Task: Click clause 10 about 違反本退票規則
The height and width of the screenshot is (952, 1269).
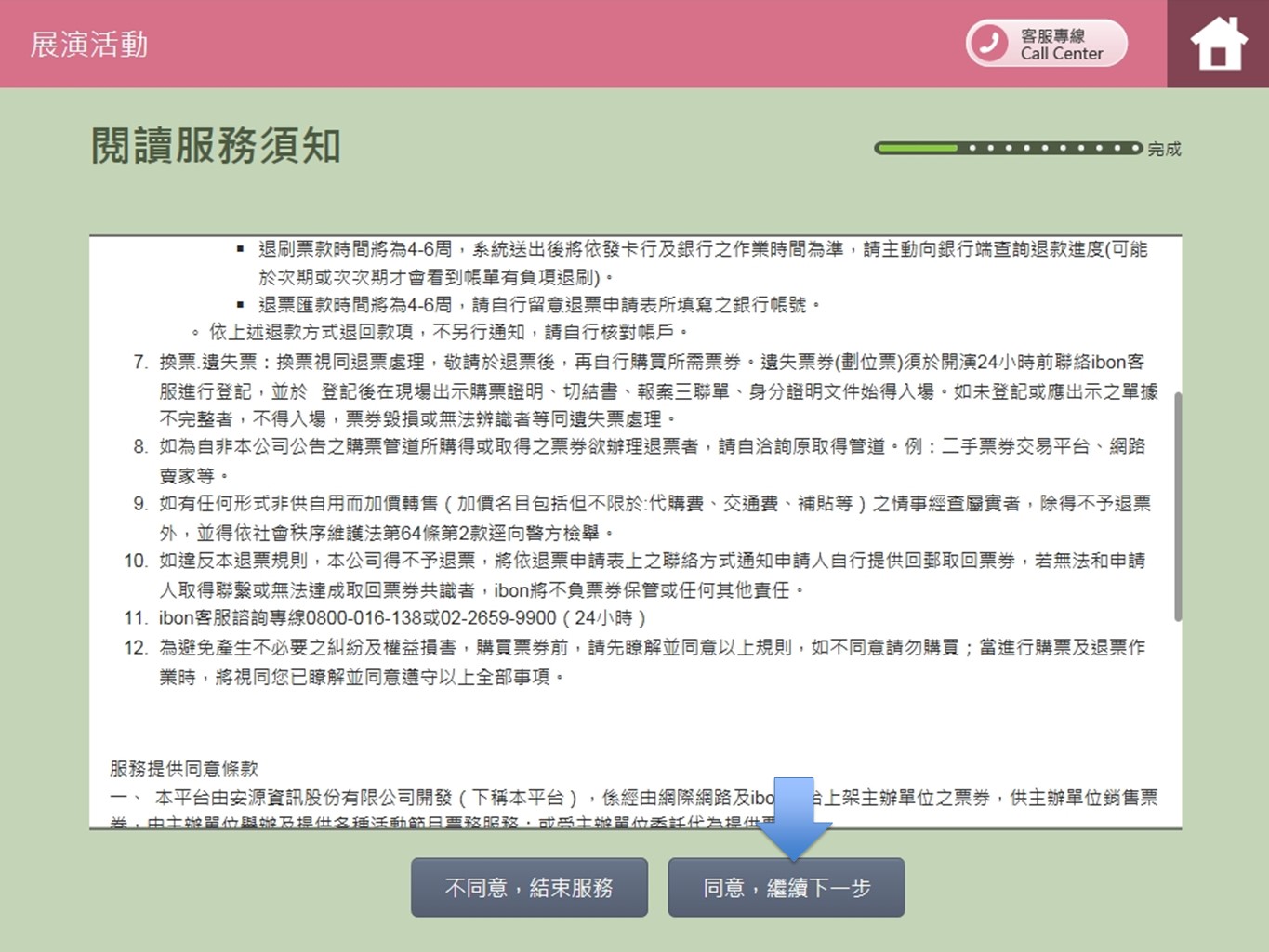Action: pos(635,575)
